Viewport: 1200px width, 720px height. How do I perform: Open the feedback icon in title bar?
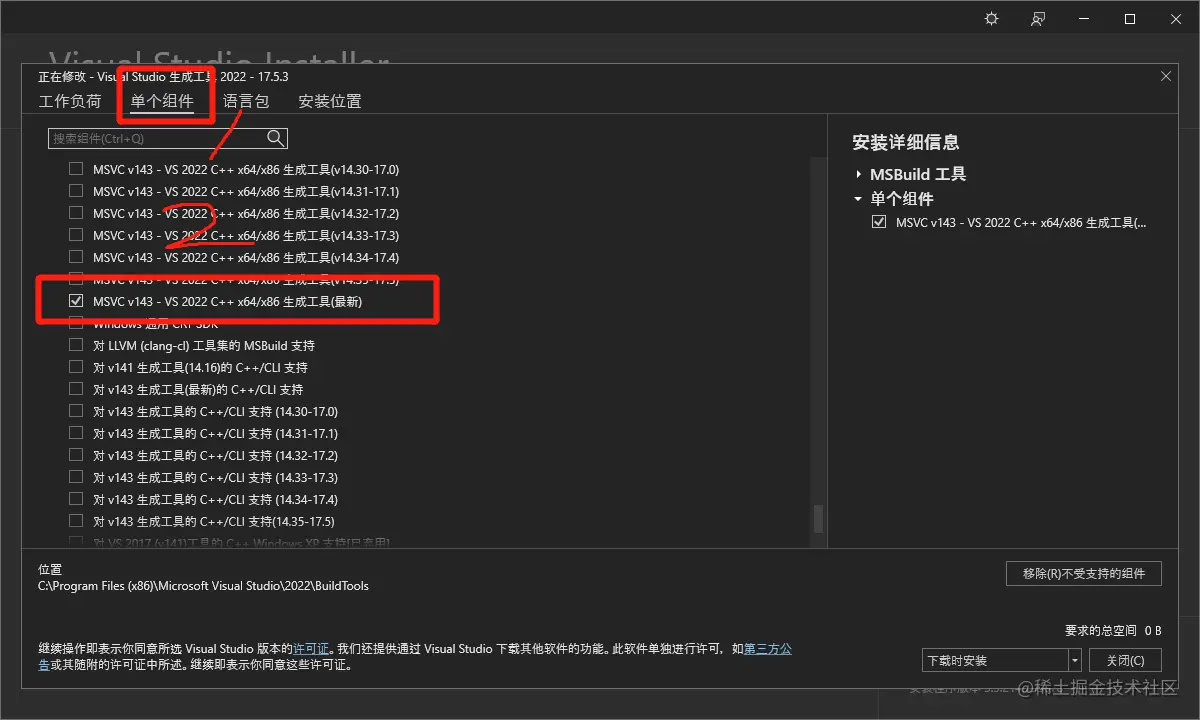(x=1038, y=19)
